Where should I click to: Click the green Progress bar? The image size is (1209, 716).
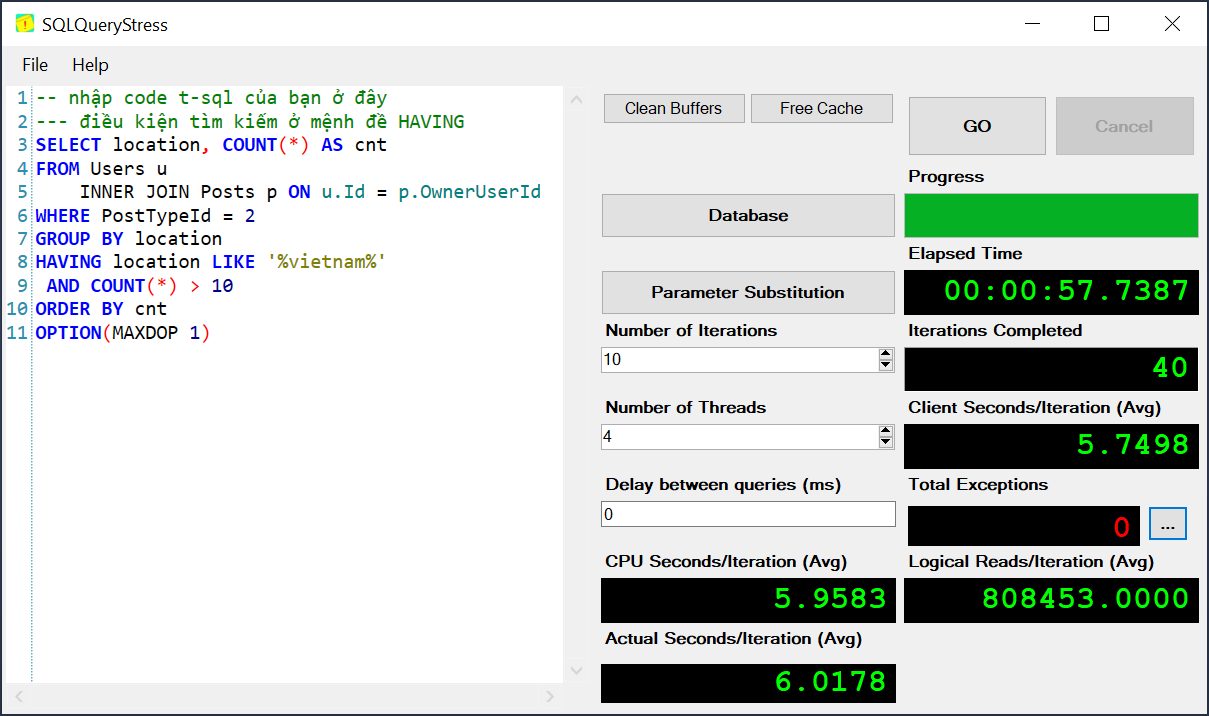[x=1051, y=215]
